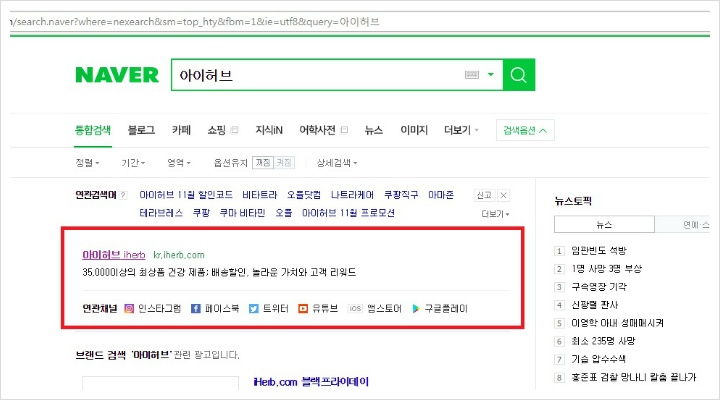This screenshot has height=400, width=720.
Task: Open the kr.iherb.com URL link
Action: [x=179, y=255]
